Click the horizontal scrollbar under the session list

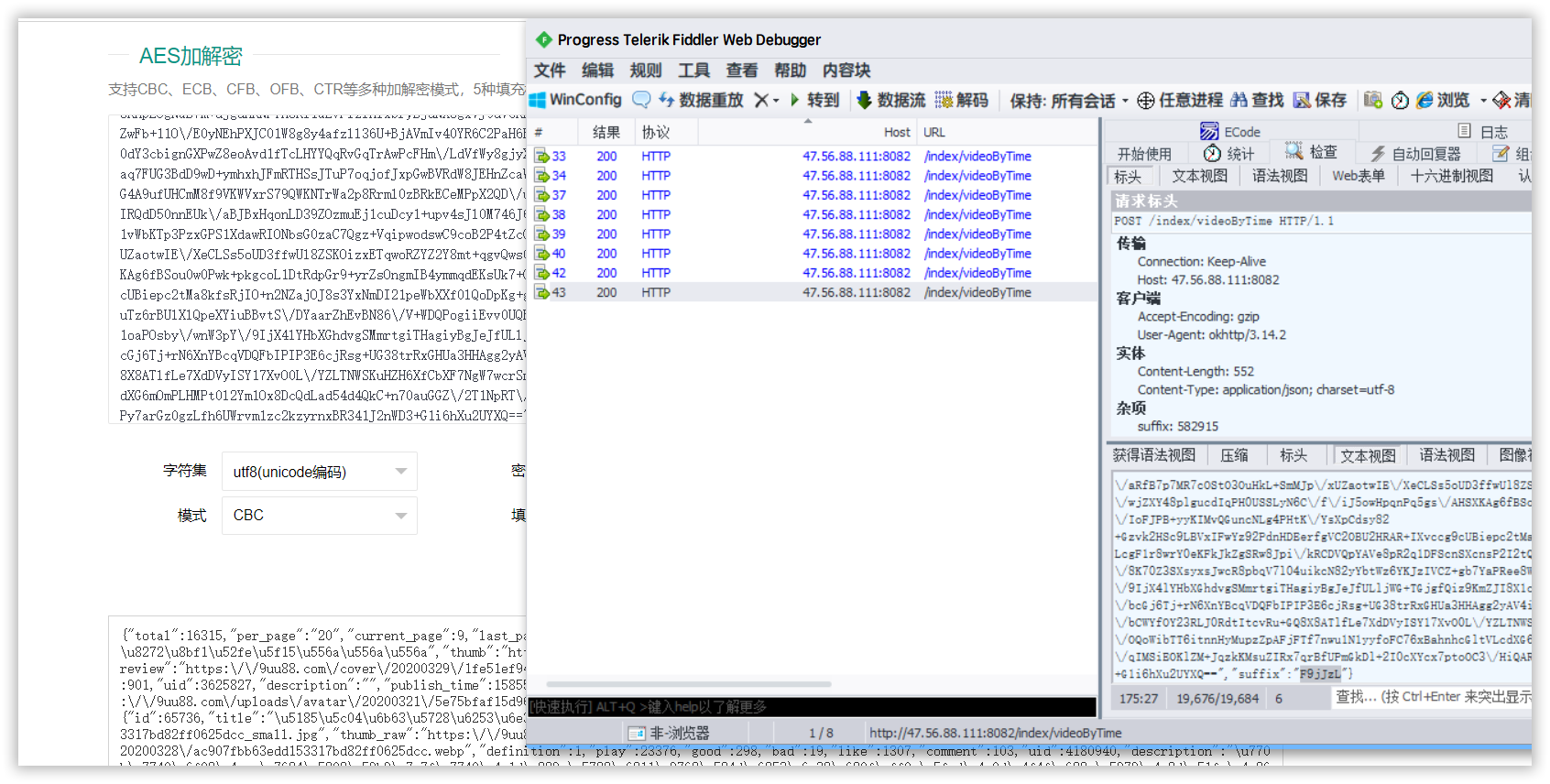tap(688, 684)
